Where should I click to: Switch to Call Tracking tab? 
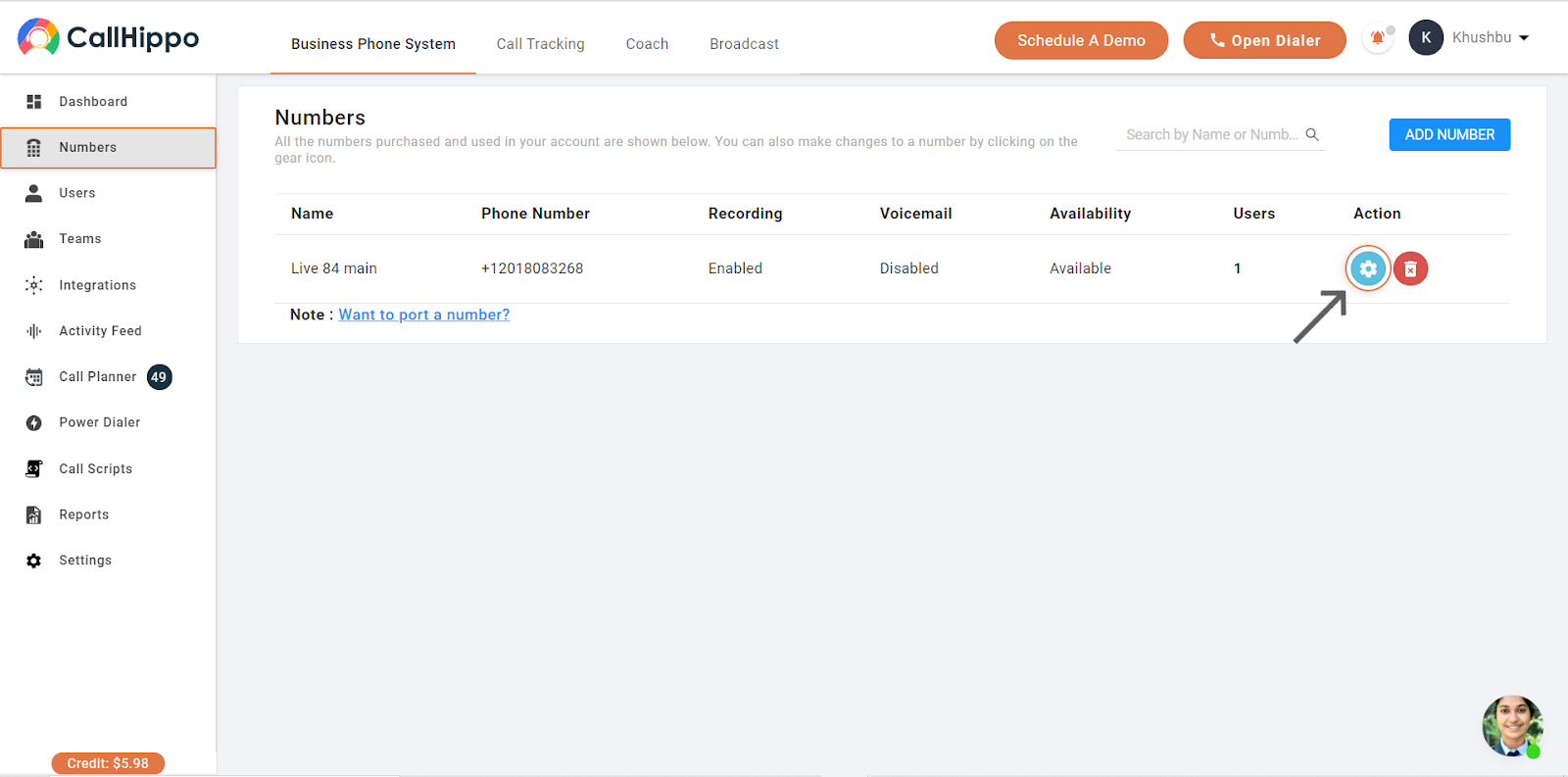[x=540, y=44]
